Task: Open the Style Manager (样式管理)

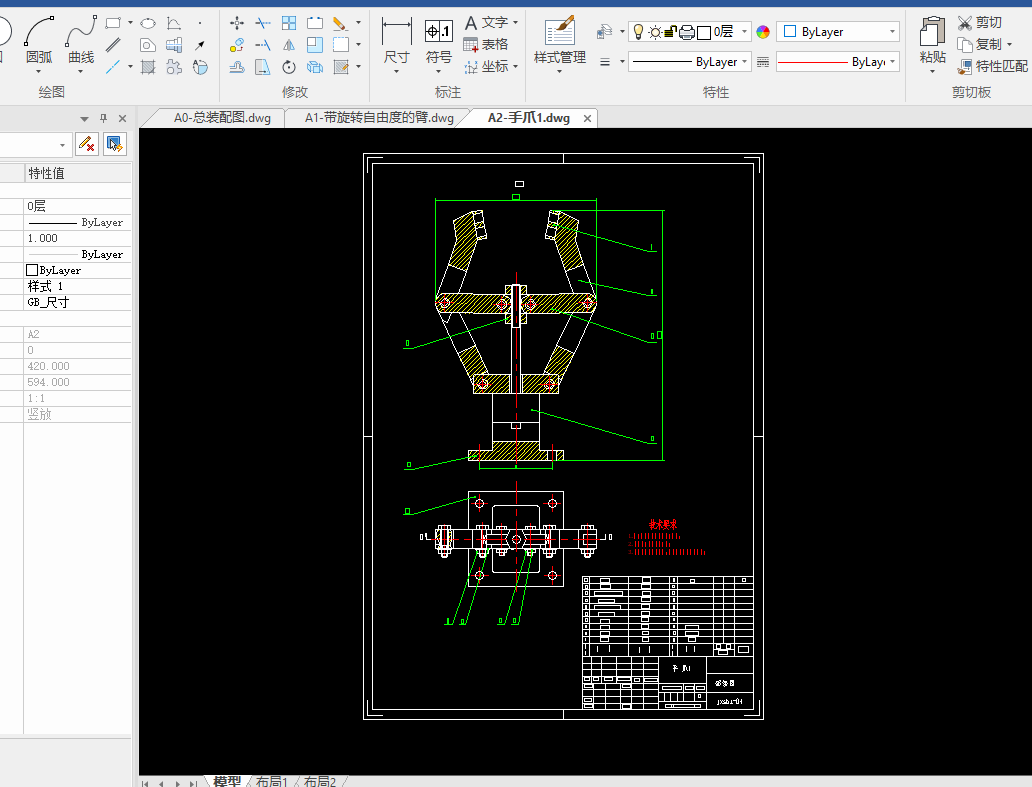Action: 560,42
